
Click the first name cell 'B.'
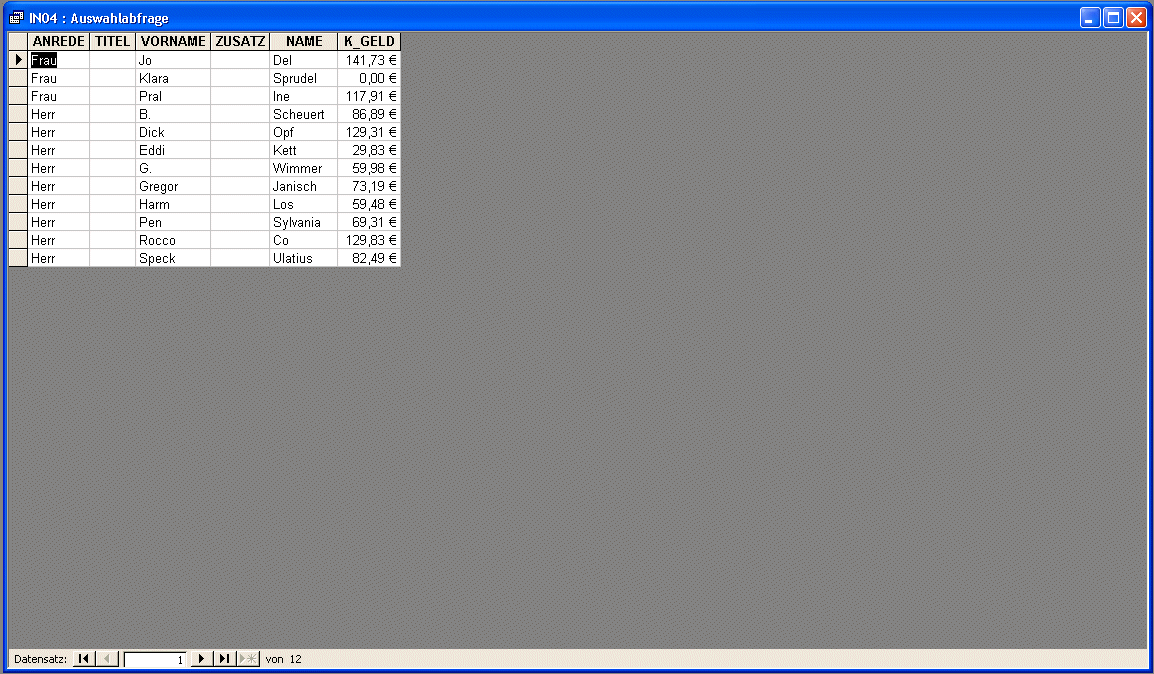pos(173,114)
